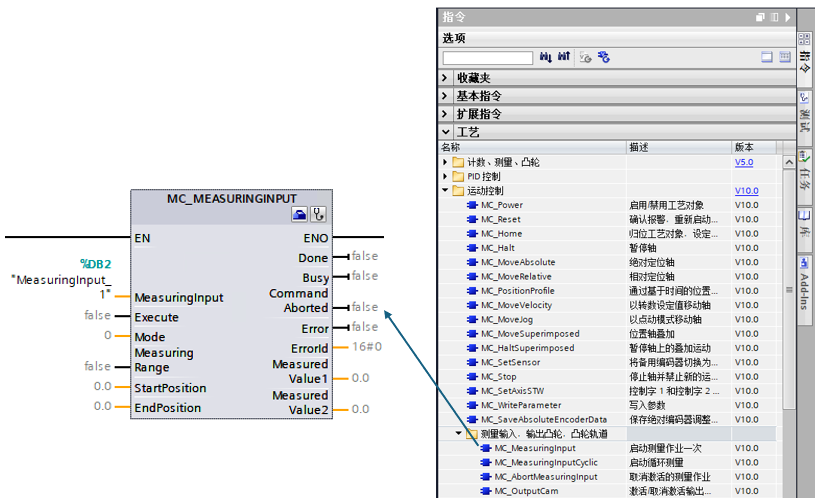Click the blue update instructions icon
This screenshot has height=498, width=816.
(x=604, y=57)
